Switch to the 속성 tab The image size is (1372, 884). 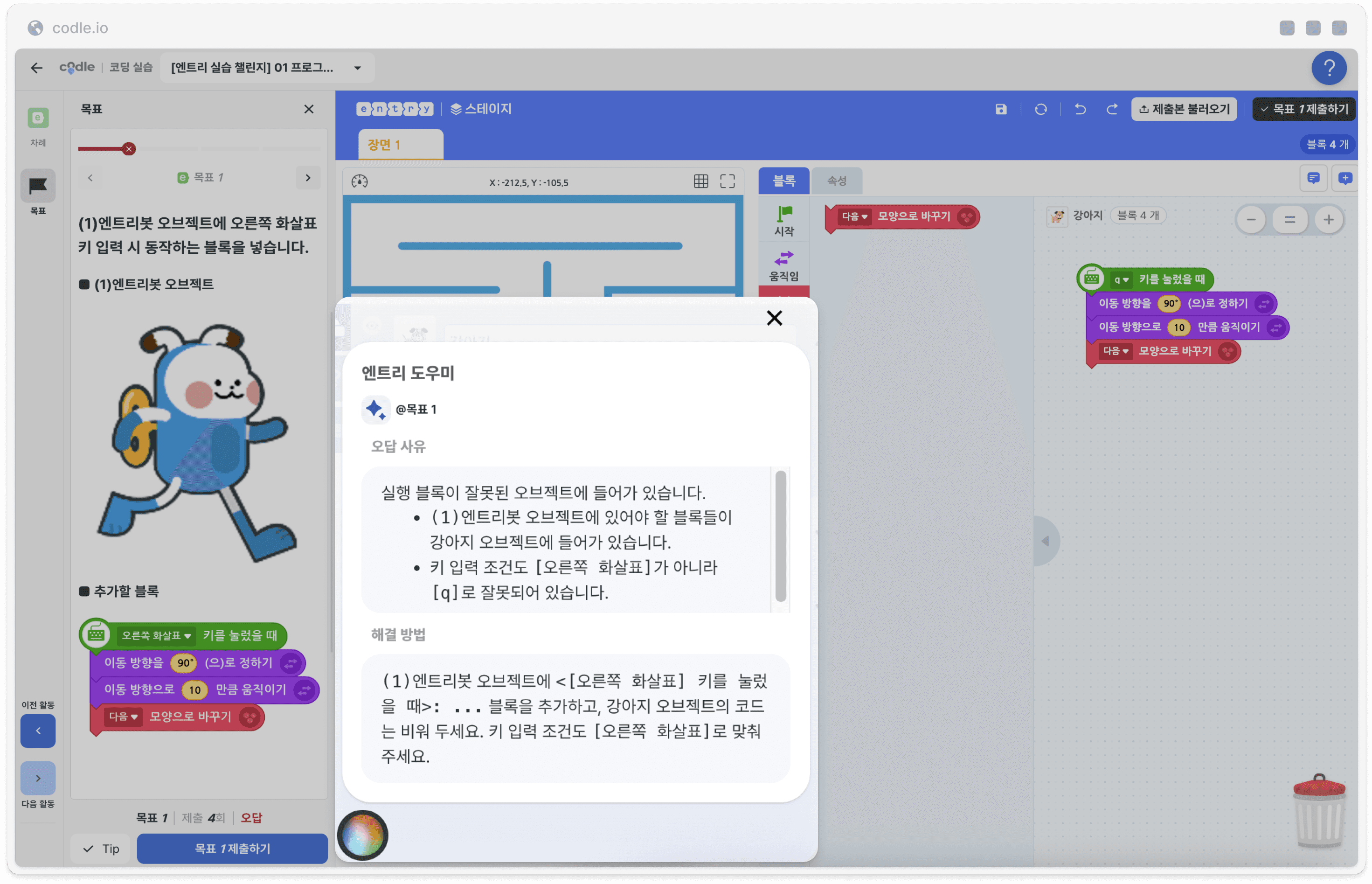coord(836,181)
